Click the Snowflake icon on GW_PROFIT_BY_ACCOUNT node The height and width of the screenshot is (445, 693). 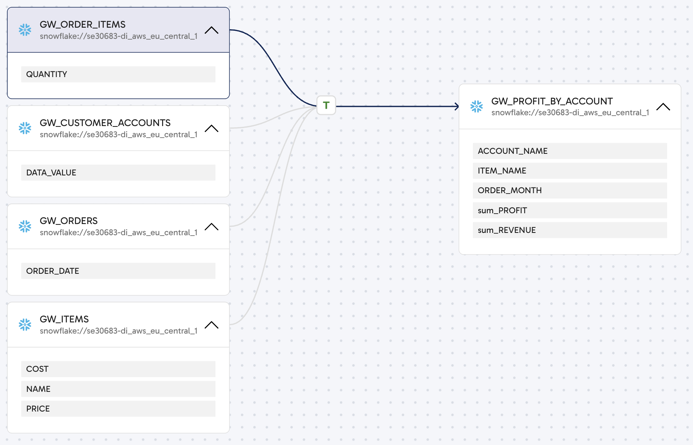coord(477,107)
